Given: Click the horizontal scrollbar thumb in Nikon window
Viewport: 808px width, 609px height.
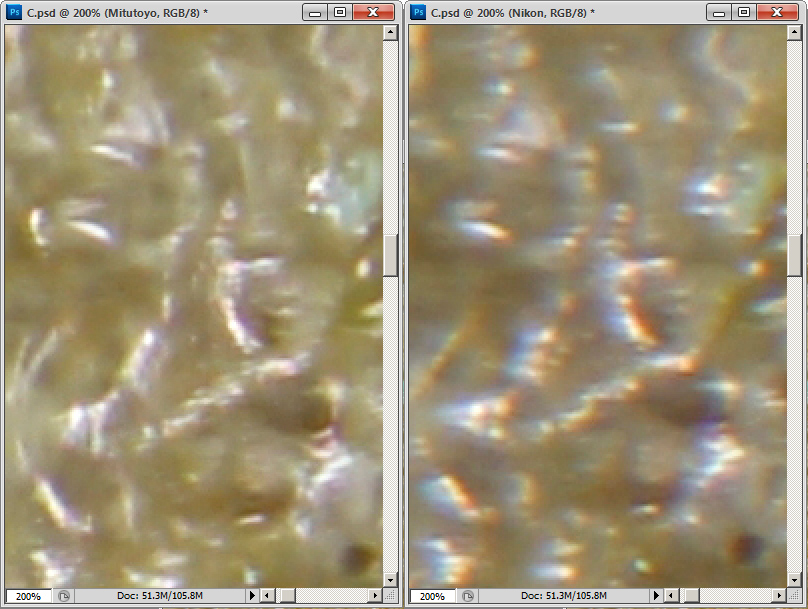Looking at the screenshot, I should tap(692, 596).
